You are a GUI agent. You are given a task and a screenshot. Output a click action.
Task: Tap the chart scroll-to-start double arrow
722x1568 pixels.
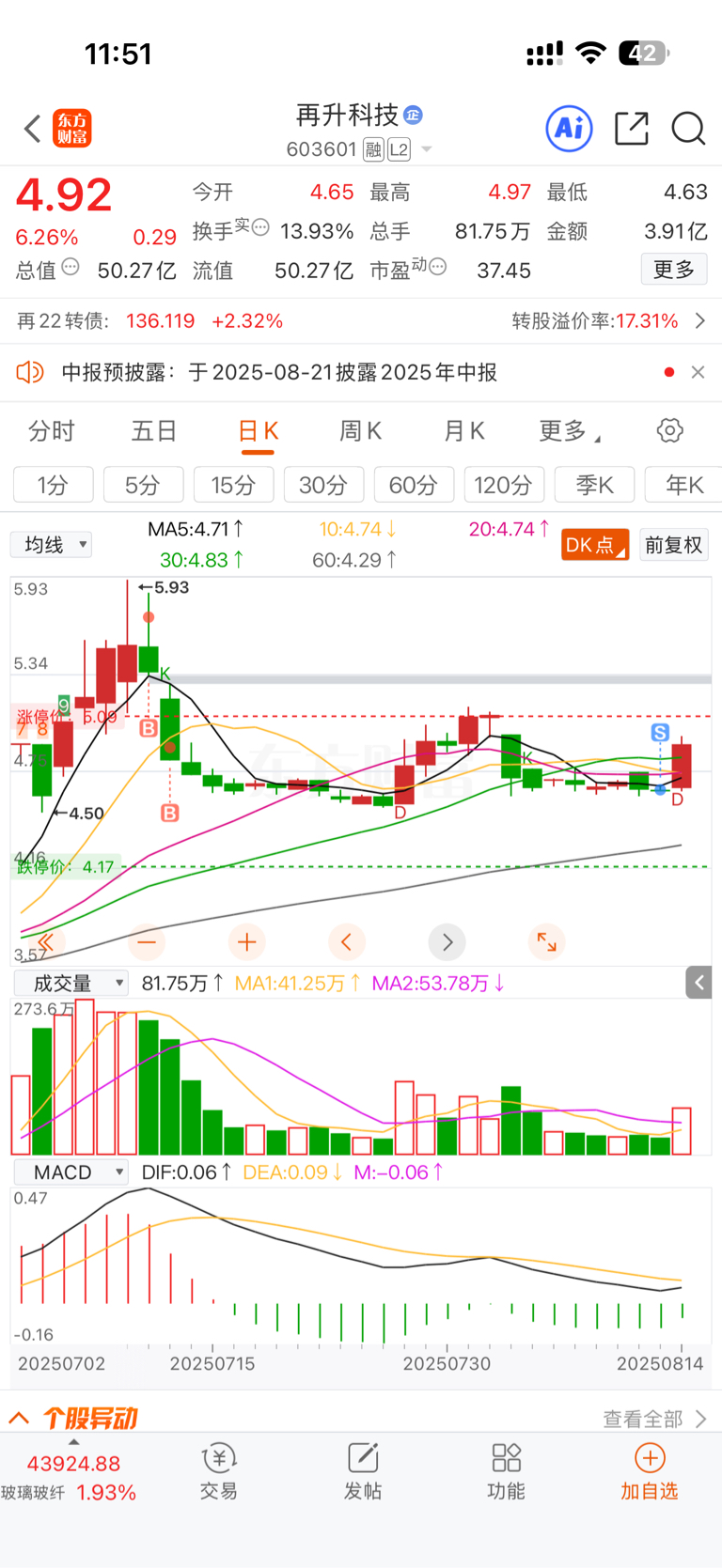click(x=45, y=941)
